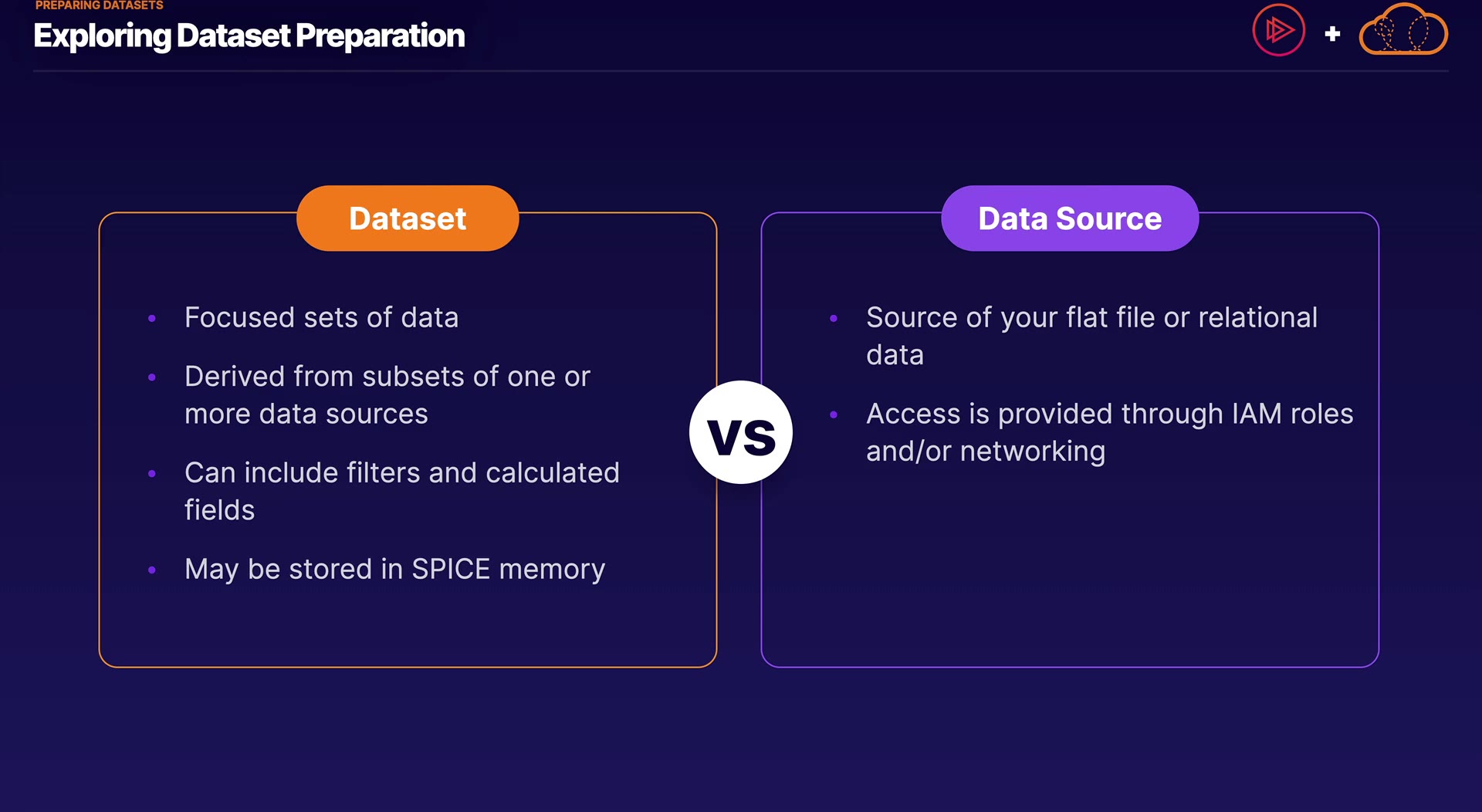Click "Source of your flat file or relational data"

click(x=1091, y=336)
